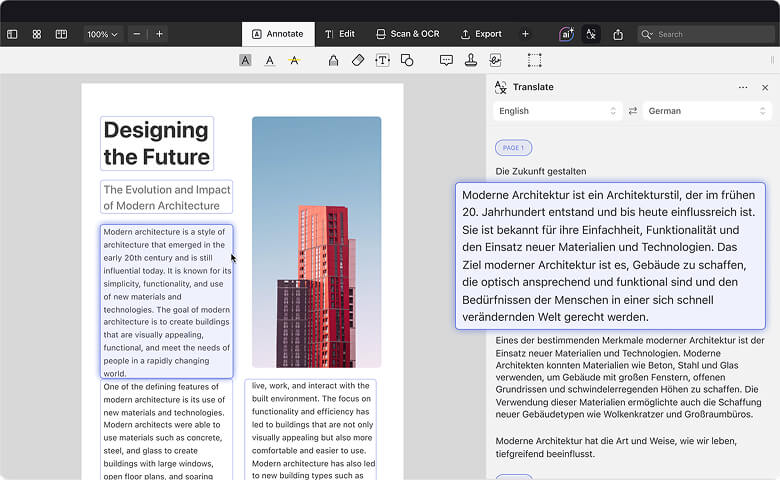Click the PAGE 1 label button
This screenshot has height=480, width=780.
(513, 148)
